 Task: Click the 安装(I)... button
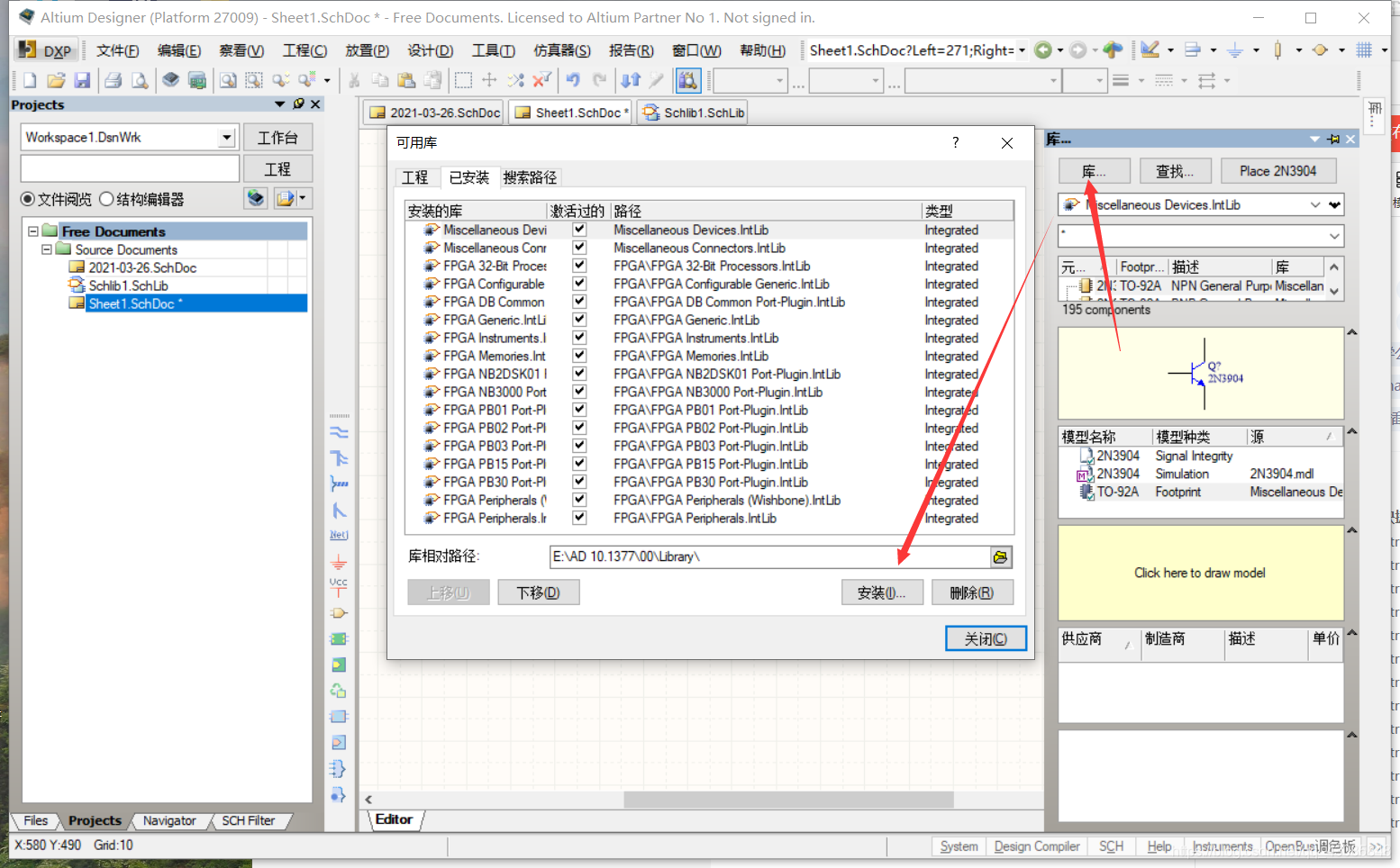pyautogui.click(x=881, y=592)
